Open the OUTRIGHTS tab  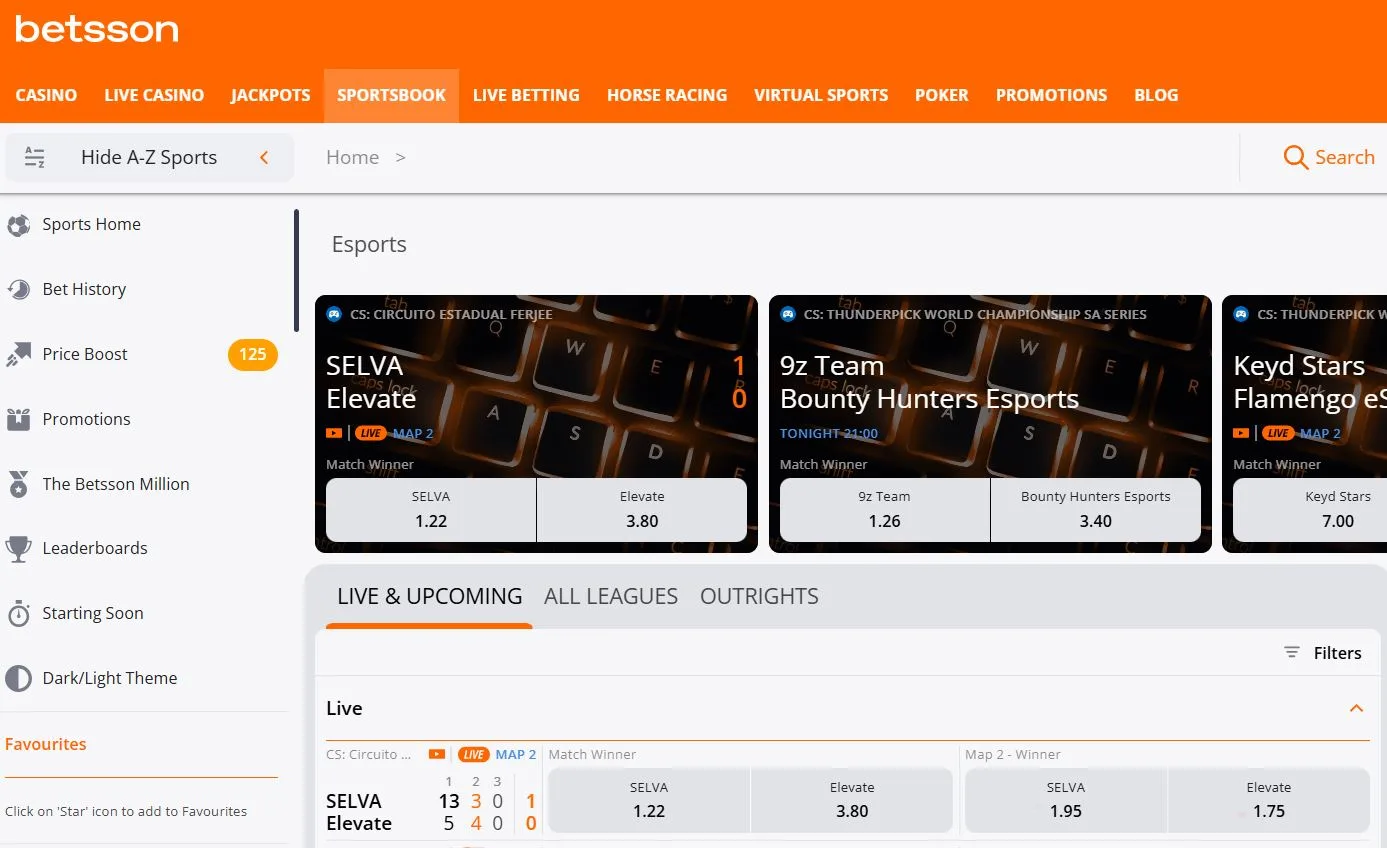click(759, 597)
